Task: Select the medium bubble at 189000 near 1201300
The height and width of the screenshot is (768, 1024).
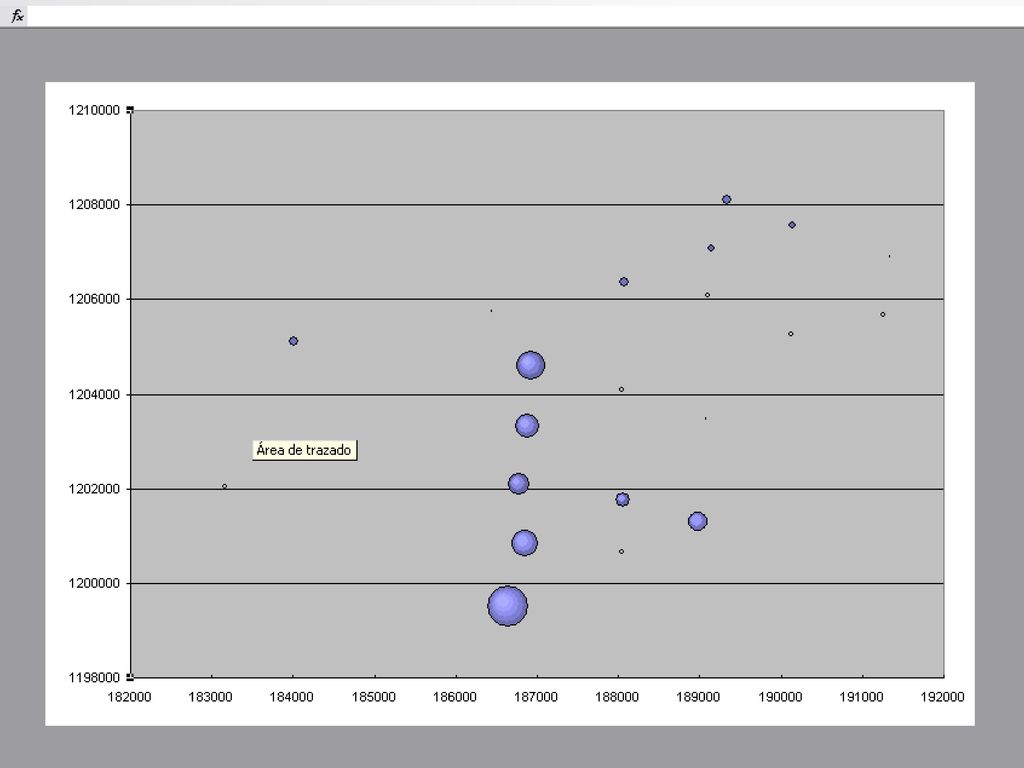Action: click(697, 521)
